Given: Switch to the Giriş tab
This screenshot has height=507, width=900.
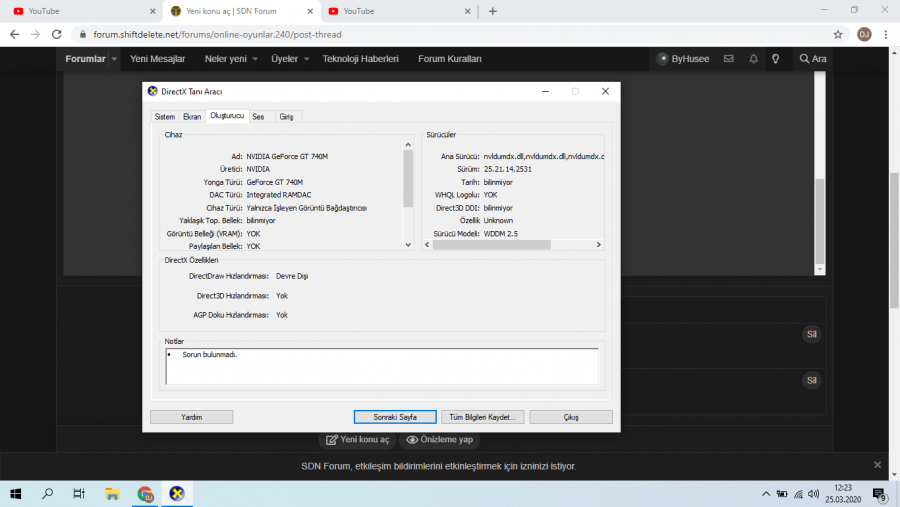Looking at the screenshot, I should click(286, 117).
